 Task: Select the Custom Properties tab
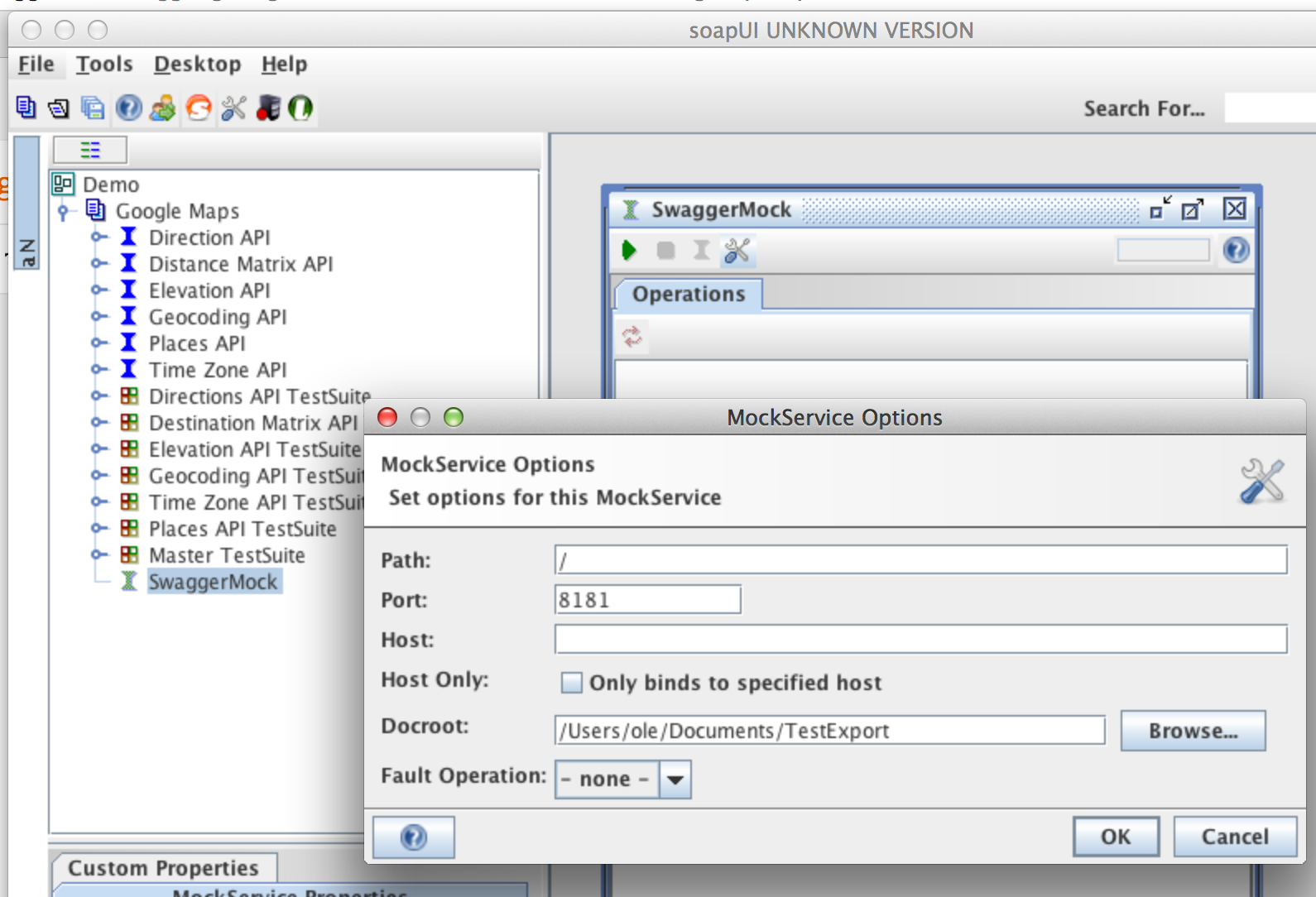point(163,868)
